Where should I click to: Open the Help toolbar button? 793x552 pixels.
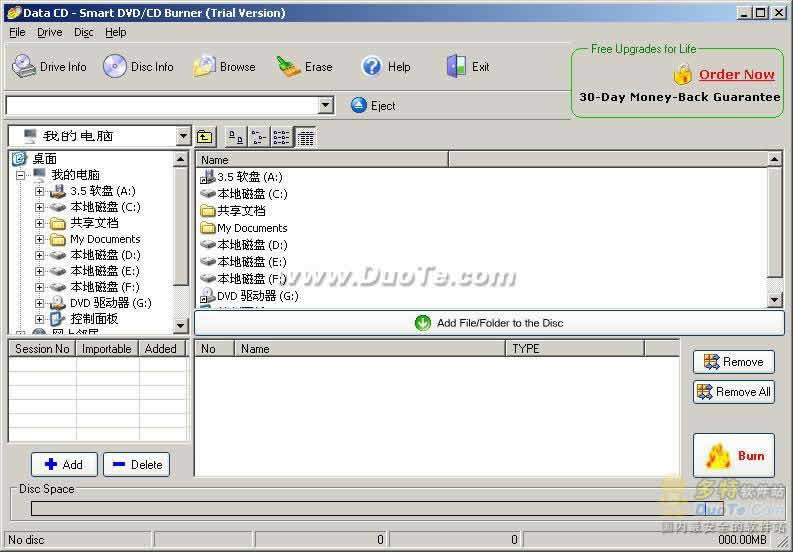coord(385,67)
